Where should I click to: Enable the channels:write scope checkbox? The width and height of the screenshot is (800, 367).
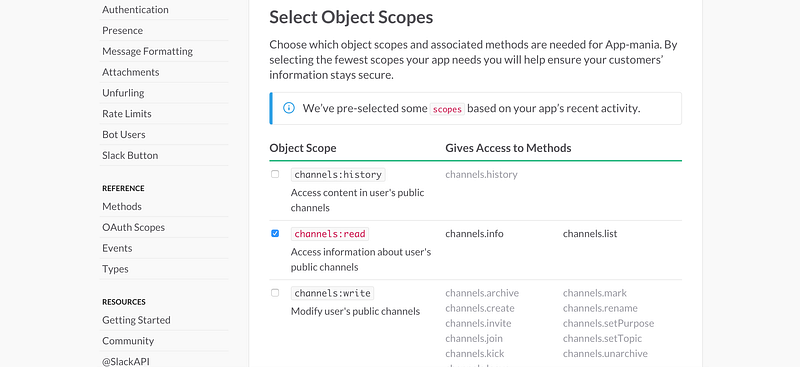point(275,292)
